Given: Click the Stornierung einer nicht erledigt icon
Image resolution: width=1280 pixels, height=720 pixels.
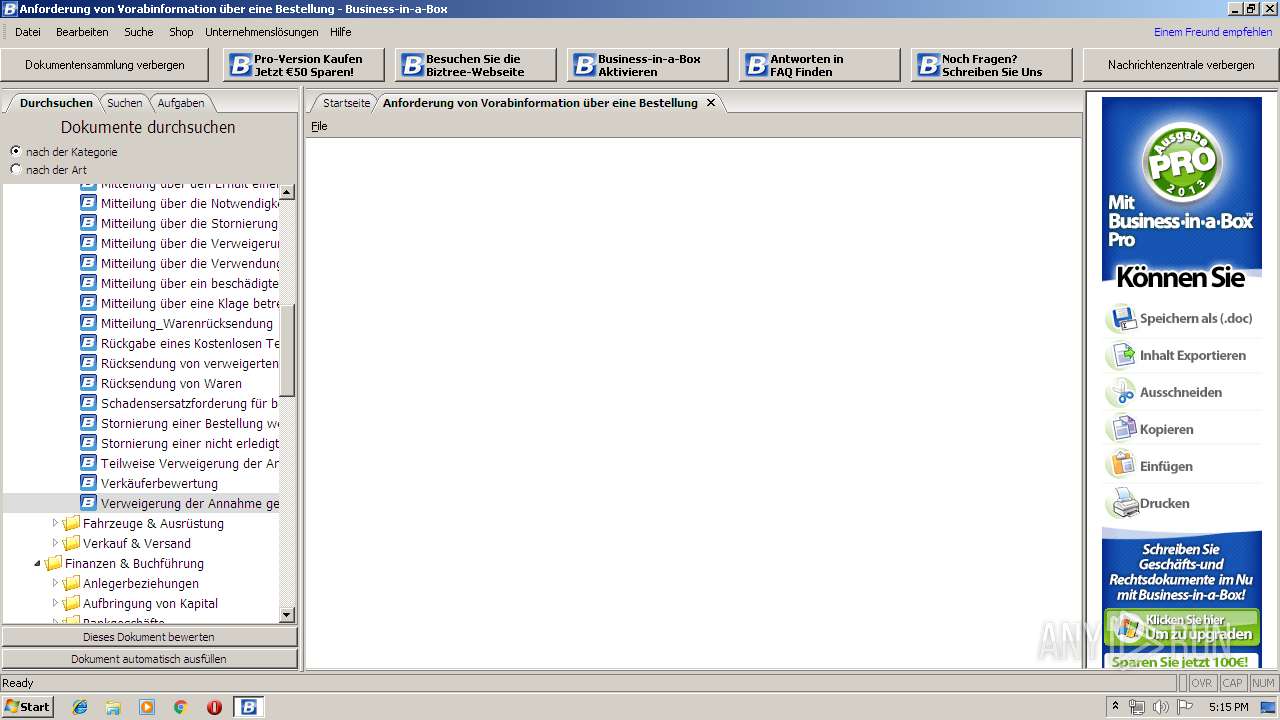Looking at the screenshot, I should 89,443.
